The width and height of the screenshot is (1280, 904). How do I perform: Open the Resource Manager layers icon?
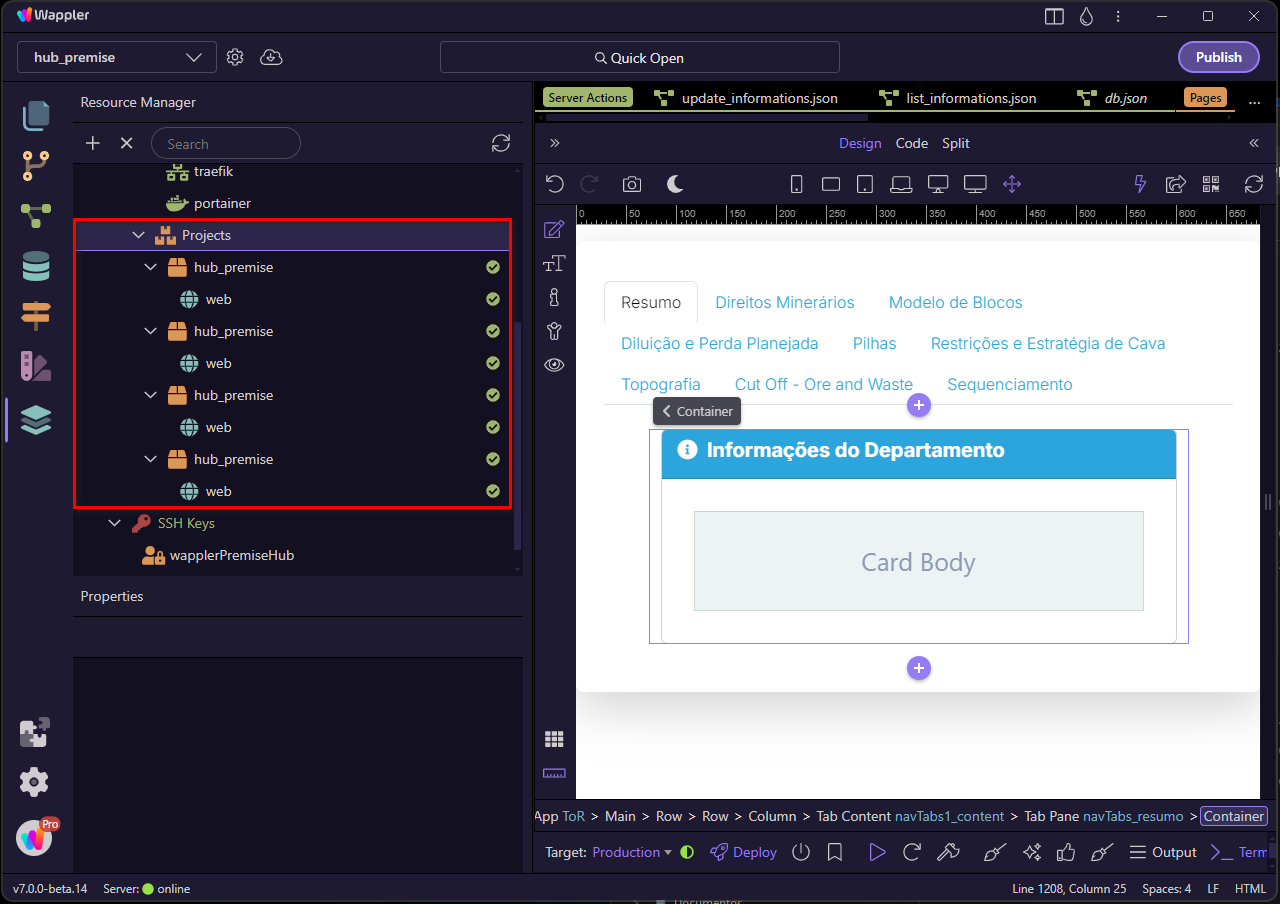coord(36,420)
